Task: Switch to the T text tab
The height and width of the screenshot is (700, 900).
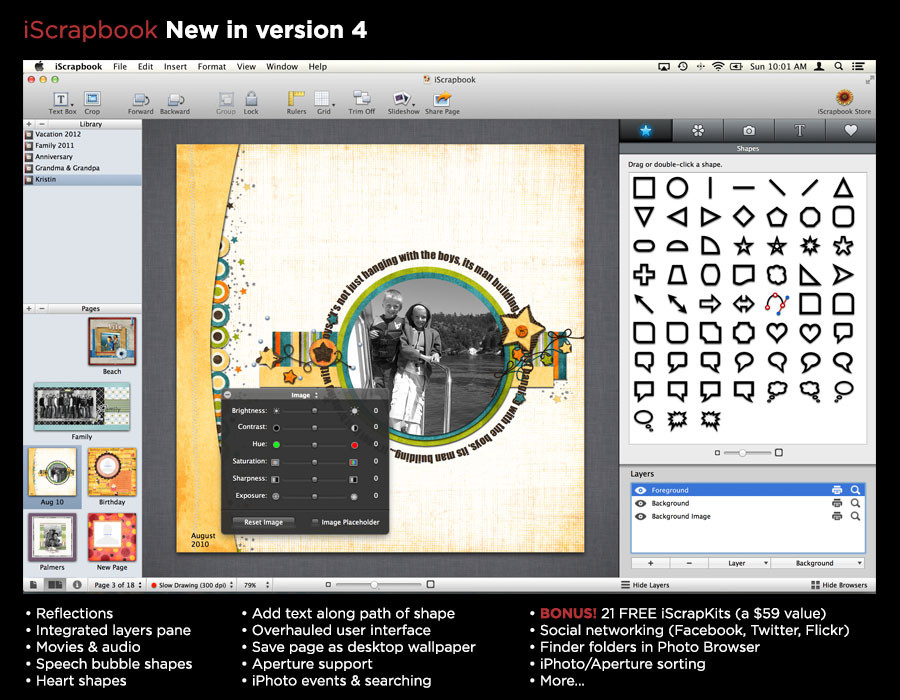Action: (x=800, y=131)
